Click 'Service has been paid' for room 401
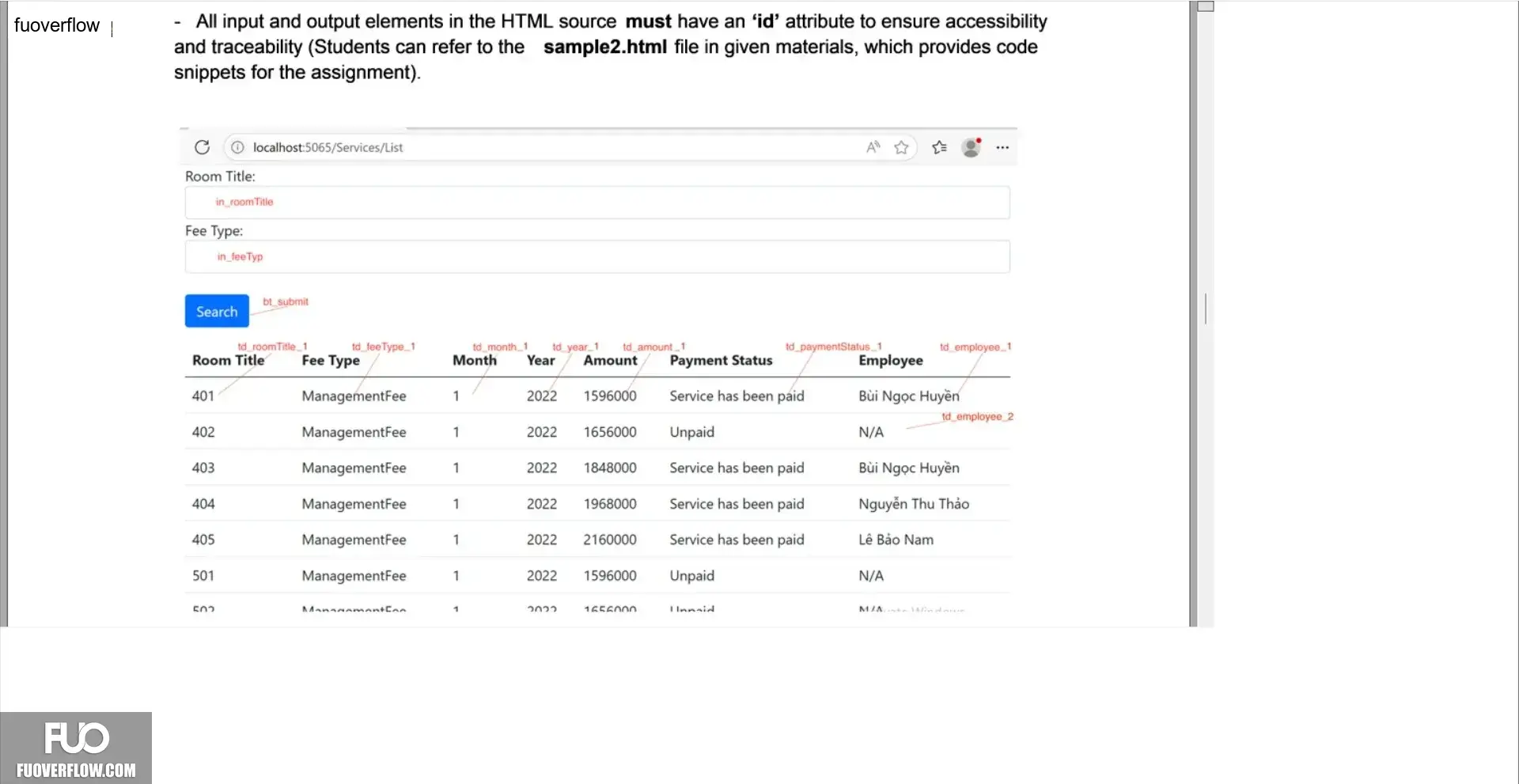 [x=737, y=396]
